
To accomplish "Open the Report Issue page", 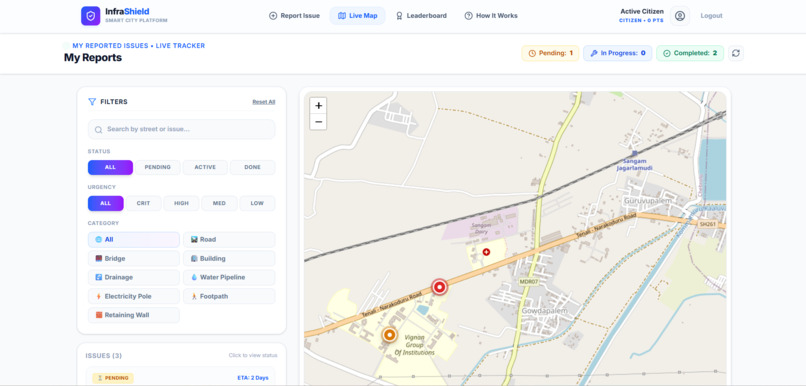I will coord(295,16).
